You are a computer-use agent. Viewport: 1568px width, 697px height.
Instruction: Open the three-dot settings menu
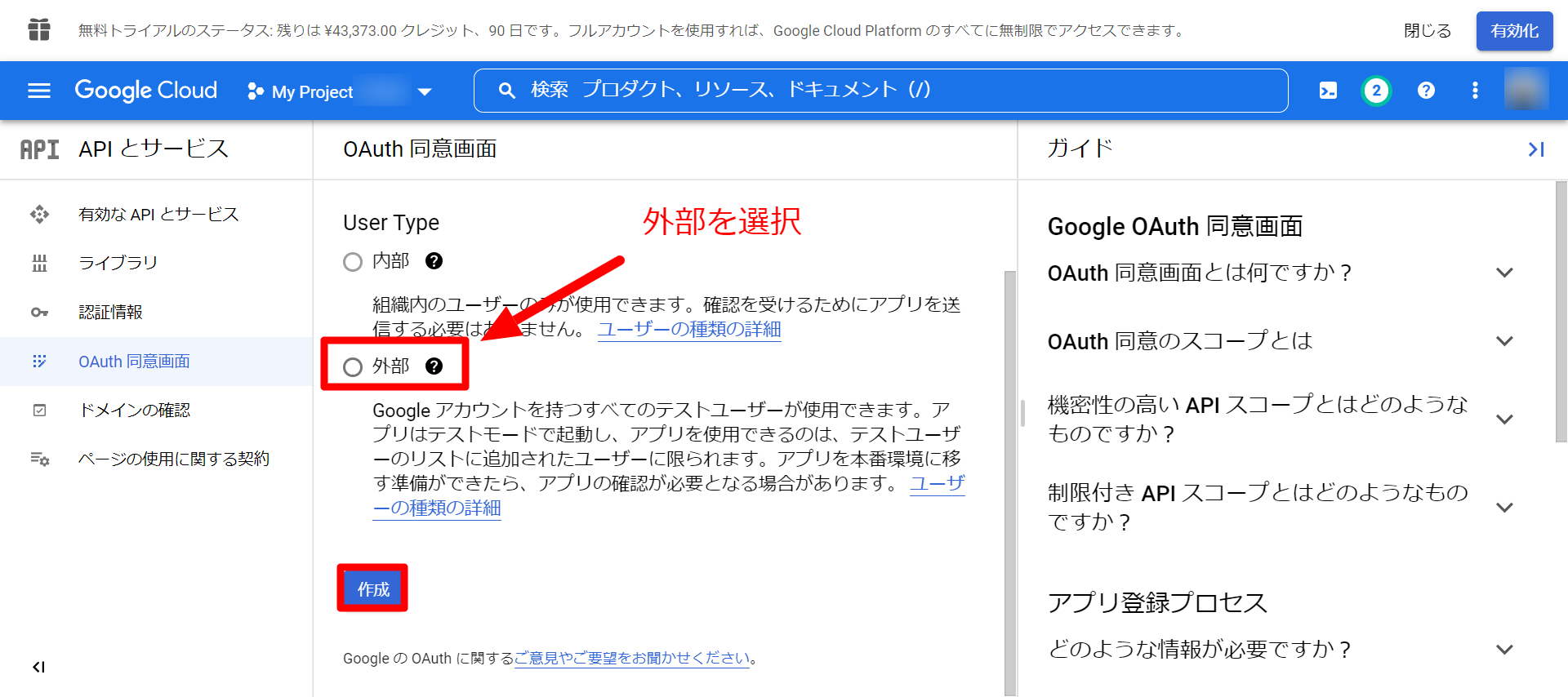click(x=1475, y=91)
